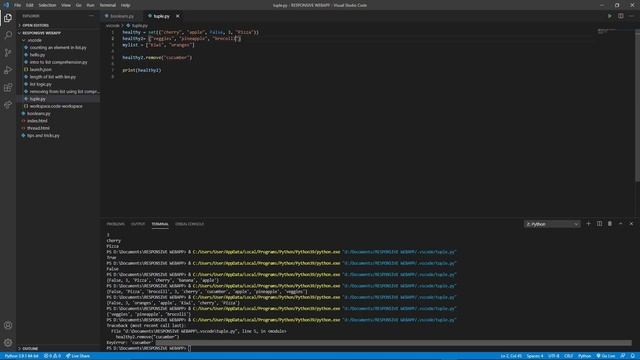Open feedback icon in status bar
Viewport: 640px width, 360px height.
(x=623, y=356)
